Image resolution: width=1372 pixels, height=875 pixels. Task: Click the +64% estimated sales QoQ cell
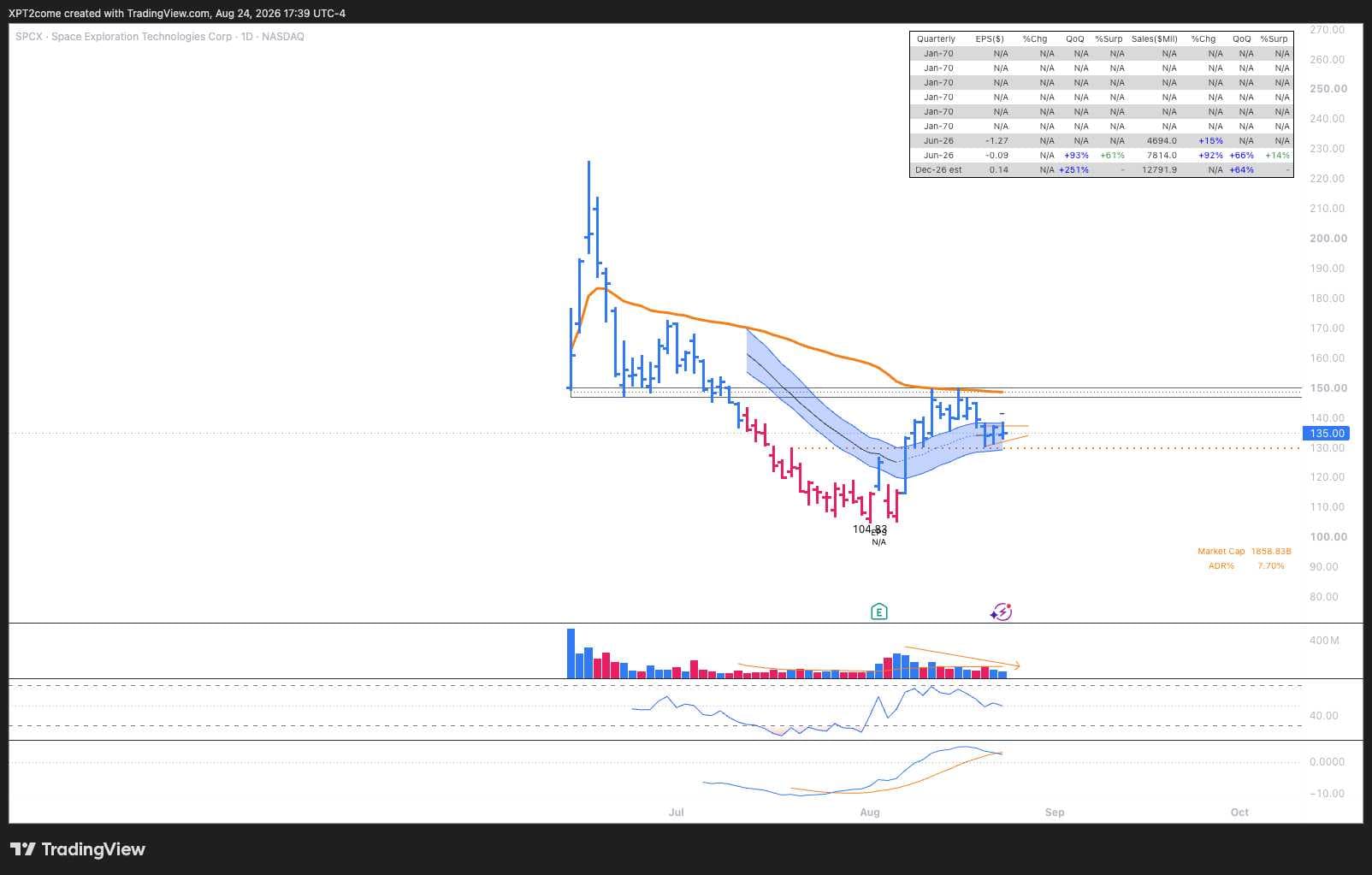(1242, 170)
